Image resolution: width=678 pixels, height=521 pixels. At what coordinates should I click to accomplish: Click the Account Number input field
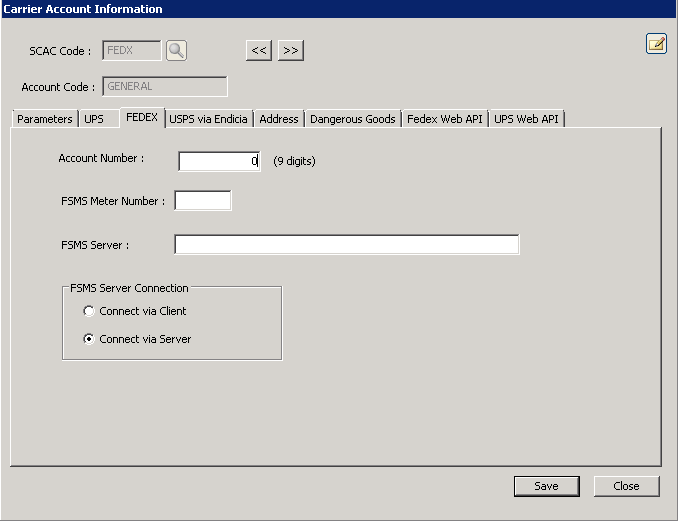(x=219, y=161)
